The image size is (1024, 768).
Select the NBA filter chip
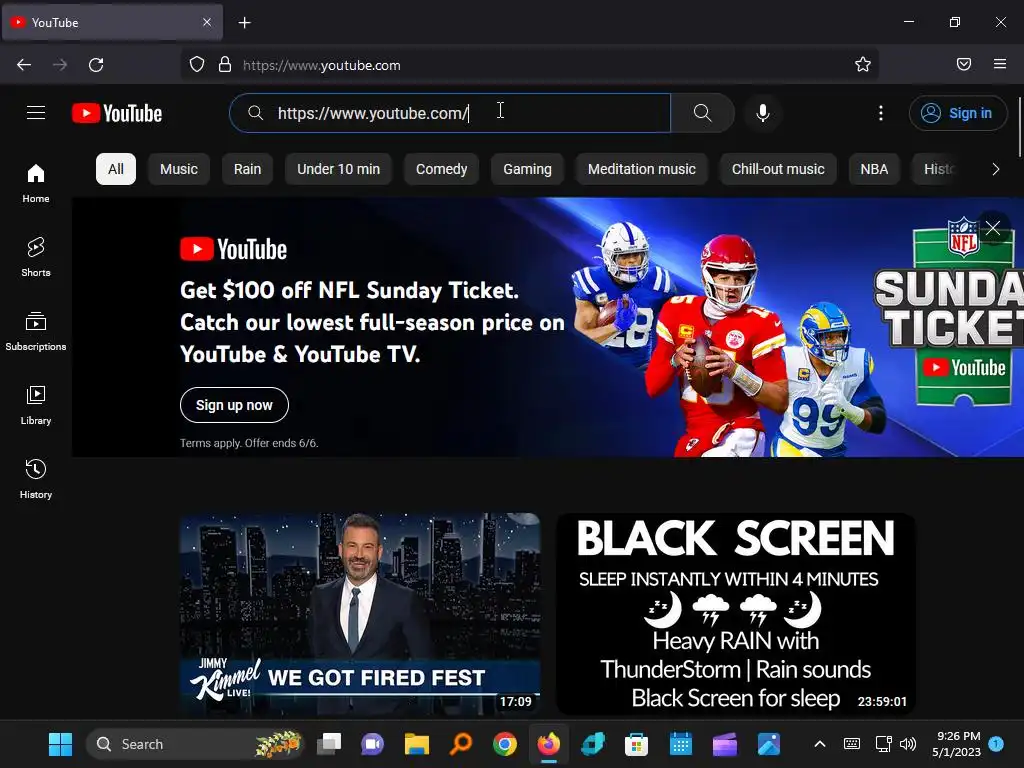(x=874, y=169)
